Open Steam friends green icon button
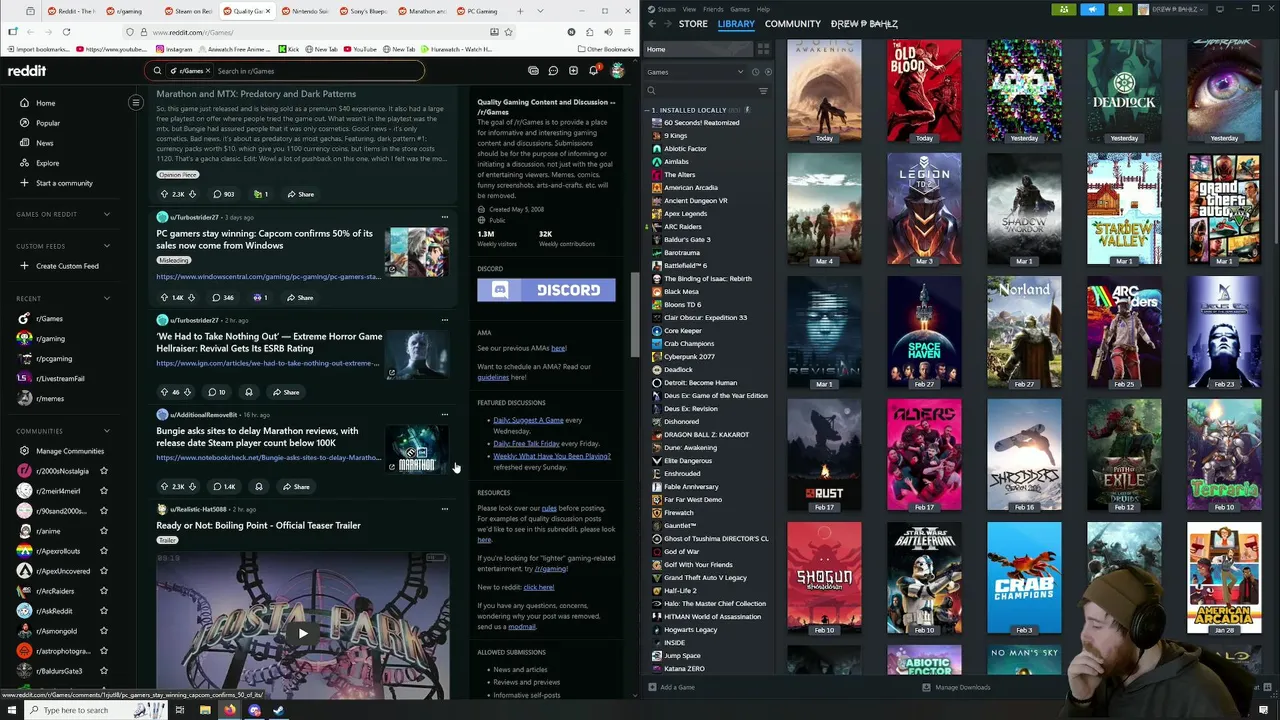Screen dimensions: 1280x720 (1064, 9)
